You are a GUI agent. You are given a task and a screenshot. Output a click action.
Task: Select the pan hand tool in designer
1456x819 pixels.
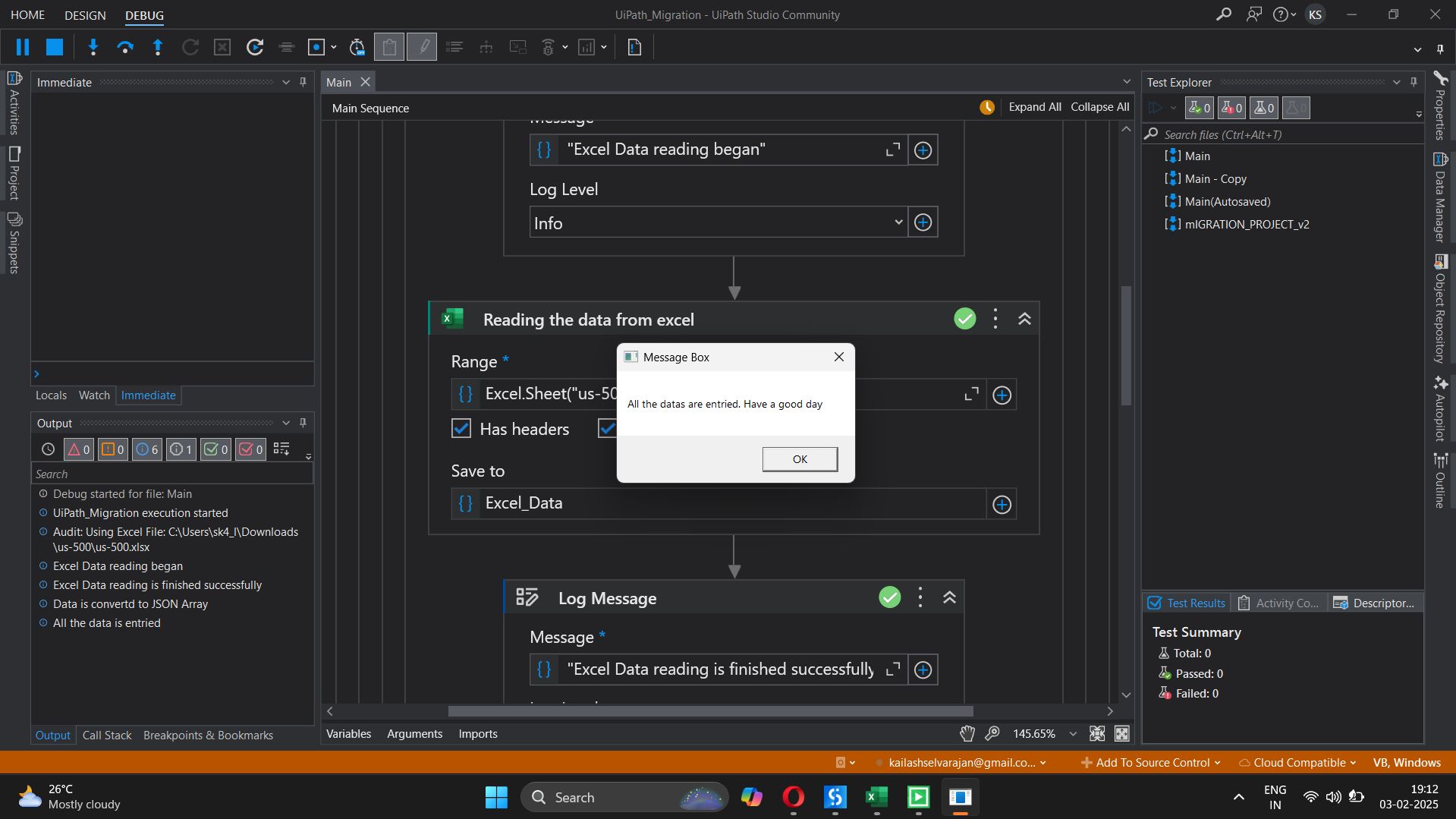tap(967, 733)
